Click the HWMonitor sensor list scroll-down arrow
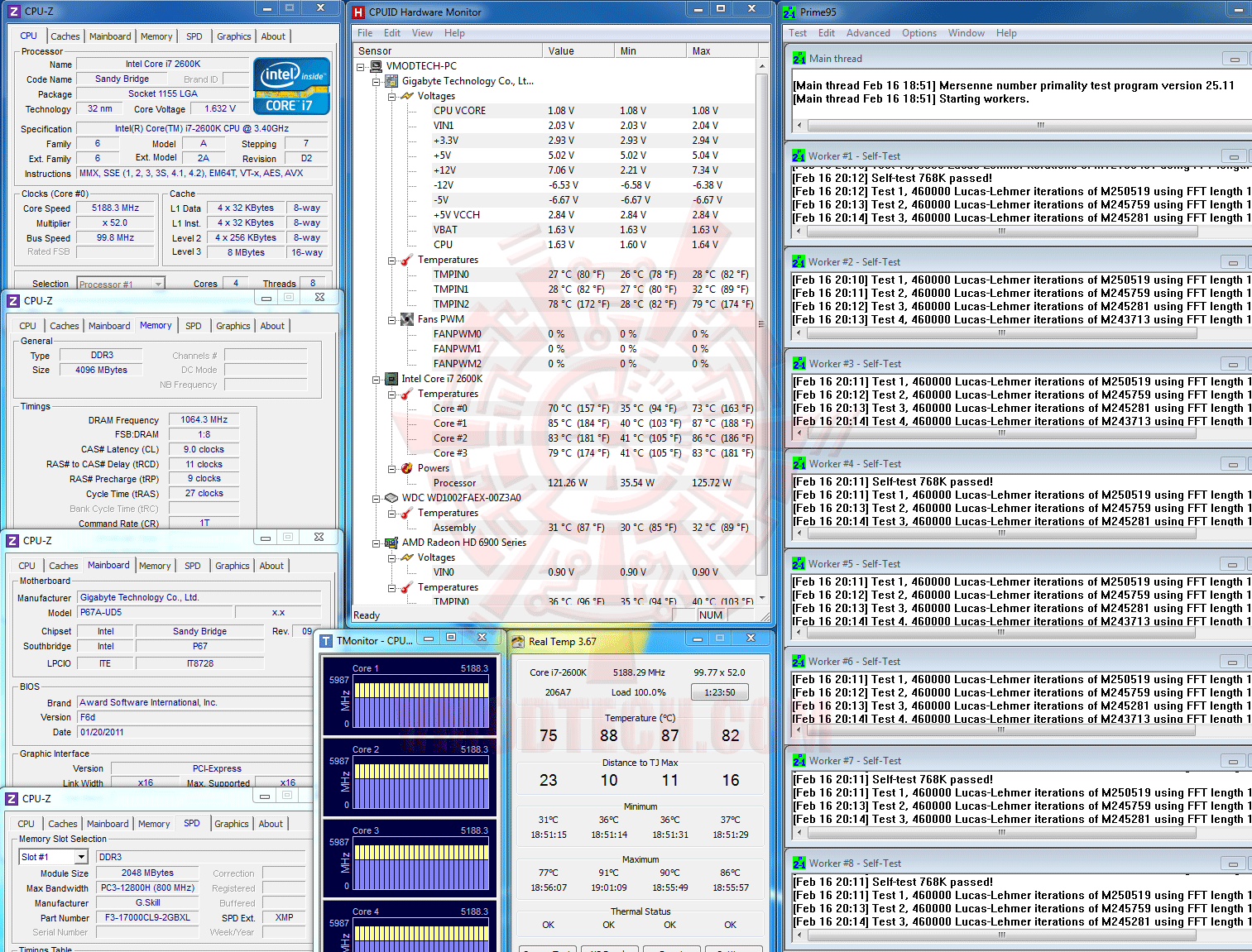The width and height of the screenshot is (1252, 952). [762, 598]
